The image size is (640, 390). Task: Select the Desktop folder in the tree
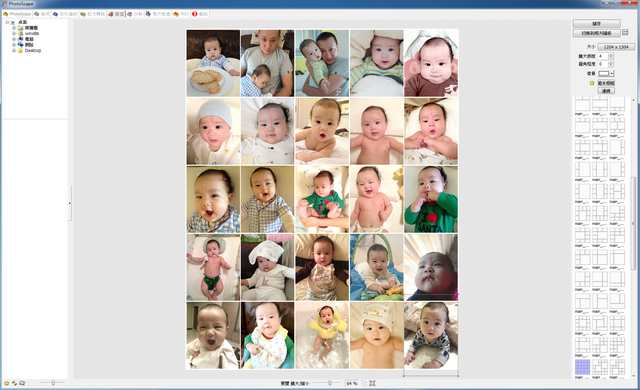pos(33,51)
